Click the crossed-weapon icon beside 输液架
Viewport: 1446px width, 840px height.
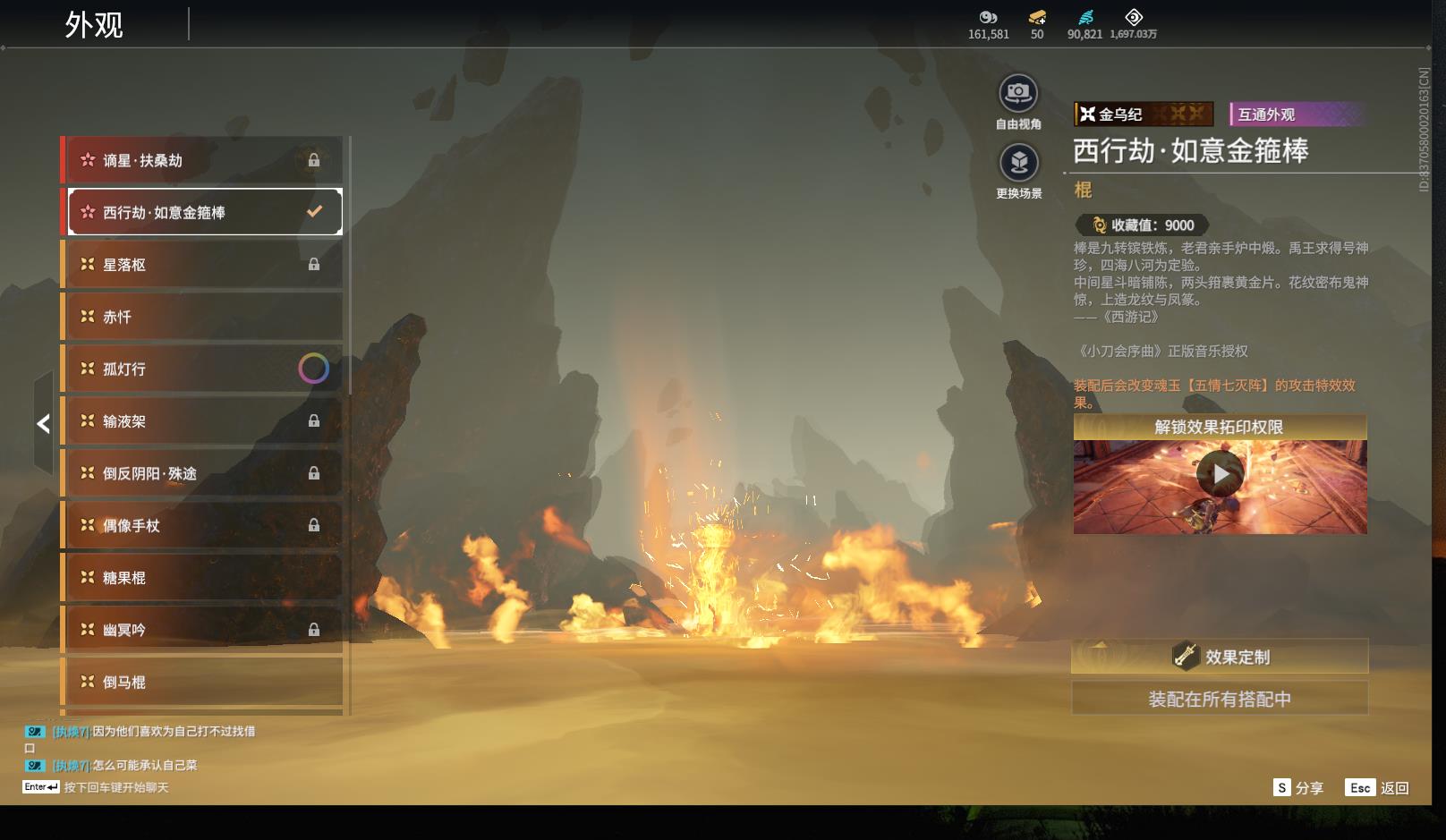(x=88, y=420)
